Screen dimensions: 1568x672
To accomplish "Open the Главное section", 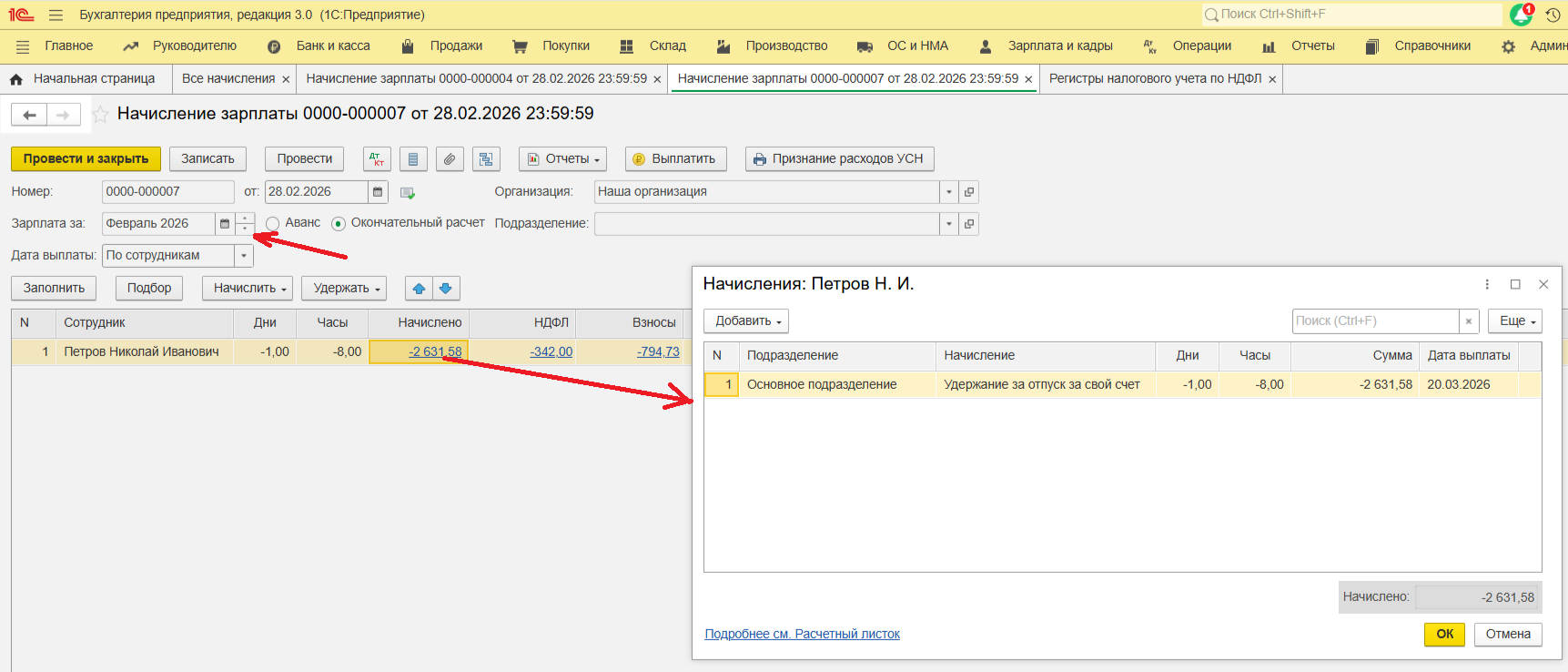I will (69, 46).
